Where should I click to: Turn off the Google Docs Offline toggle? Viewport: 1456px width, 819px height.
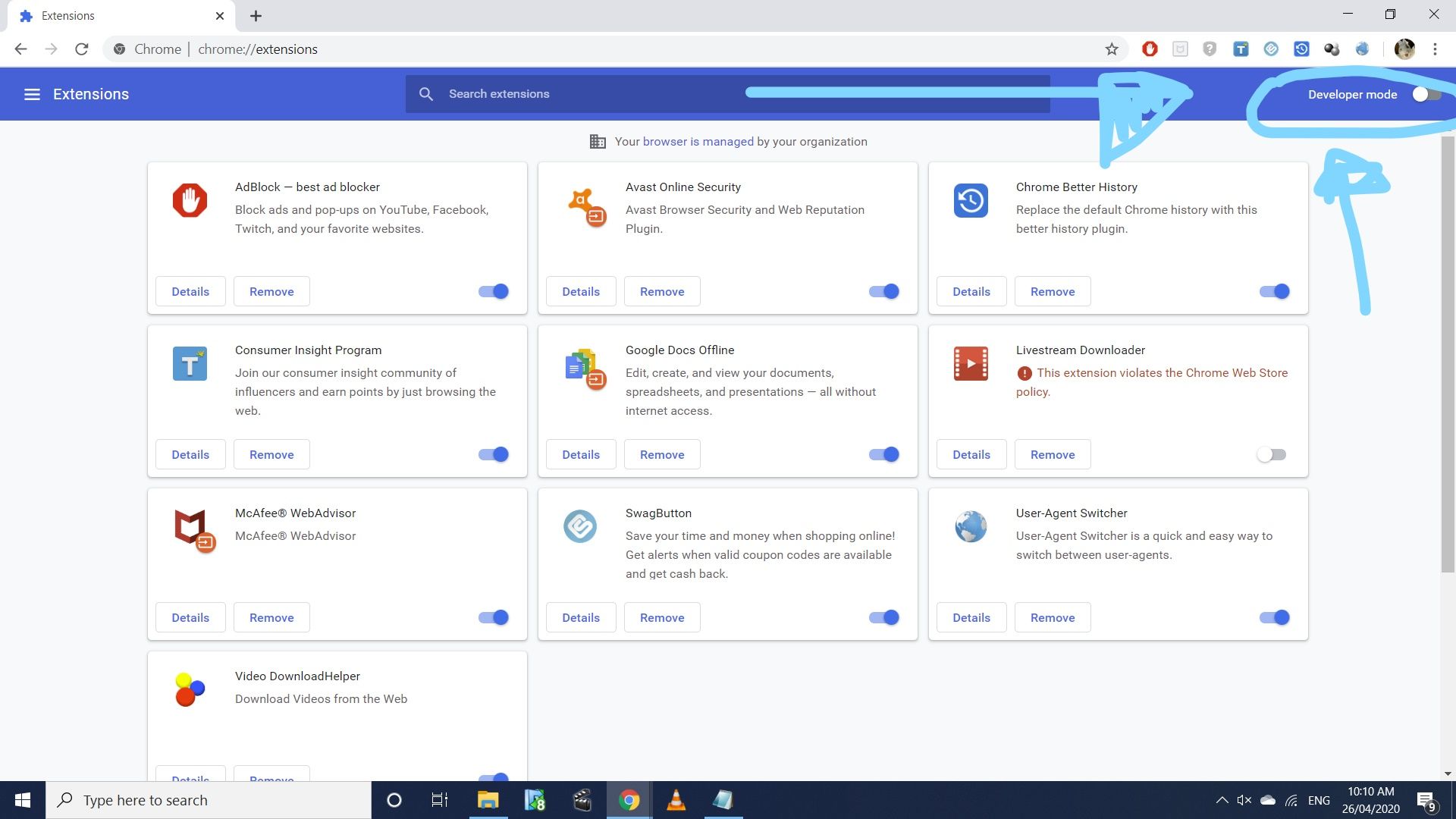pyautogui.click(x=884, y=454)
